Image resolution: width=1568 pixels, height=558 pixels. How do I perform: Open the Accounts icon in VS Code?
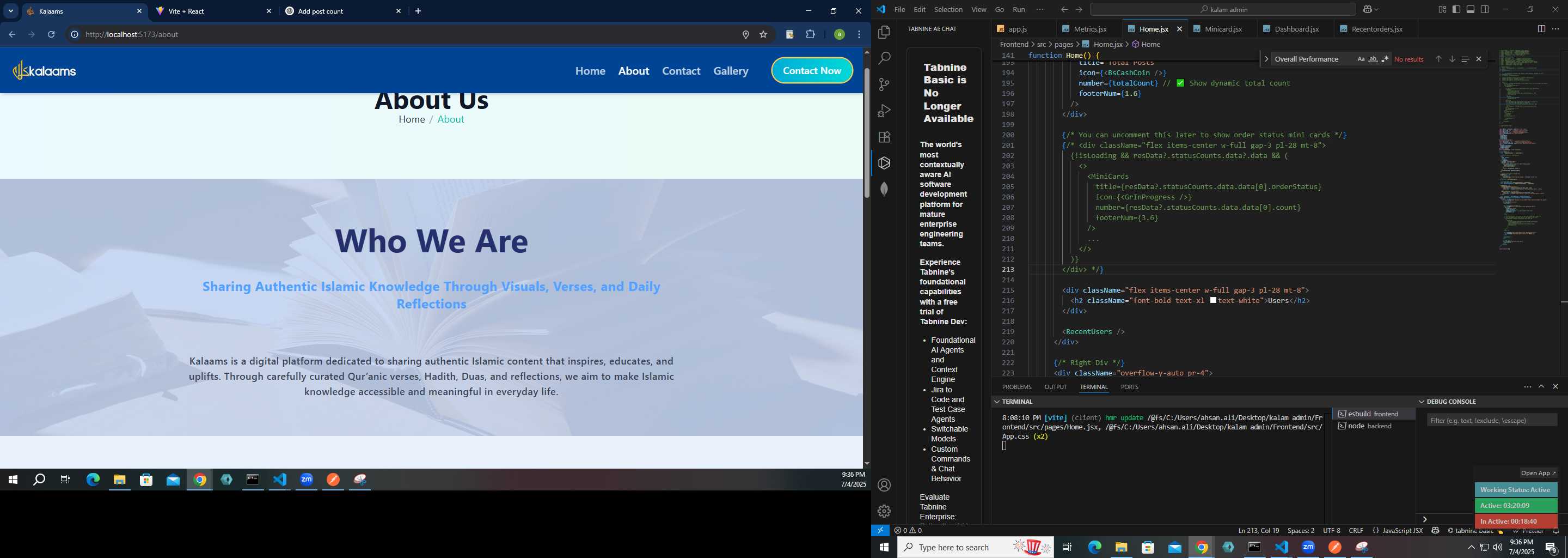pyautogui.click(x=884, y=485)
